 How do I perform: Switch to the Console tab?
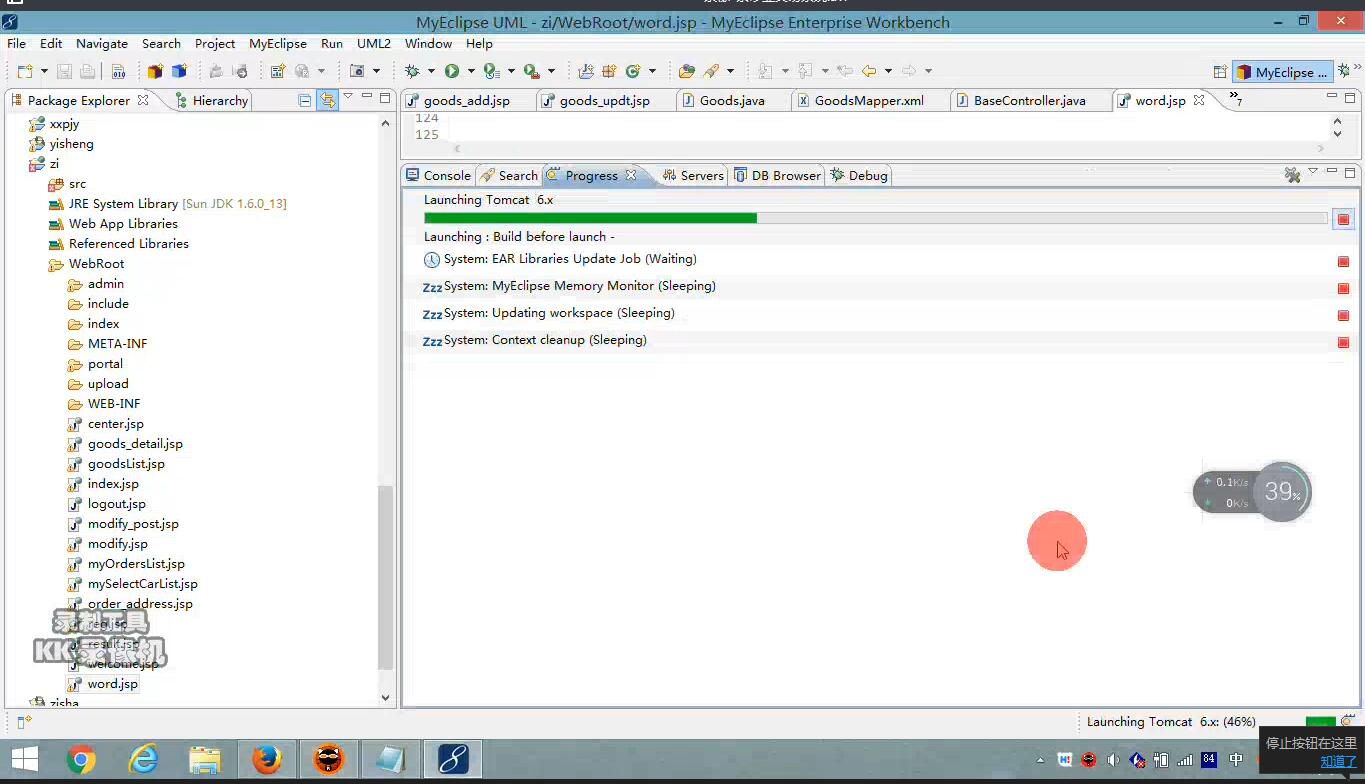pos(438,175)
